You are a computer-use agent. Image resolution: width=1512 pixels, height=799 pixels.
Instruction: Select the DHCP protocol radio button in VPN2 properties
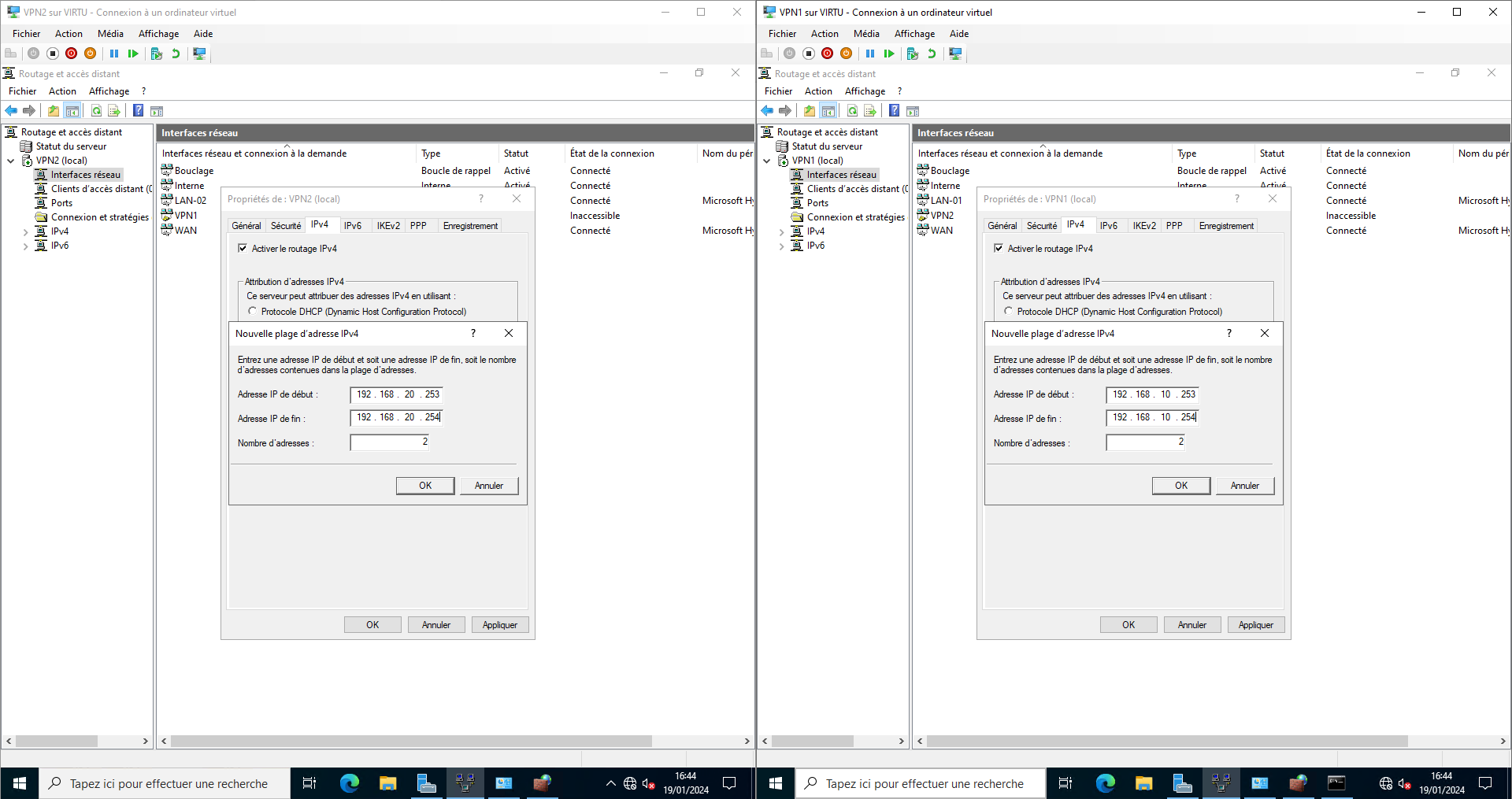(x=252, y=312)
